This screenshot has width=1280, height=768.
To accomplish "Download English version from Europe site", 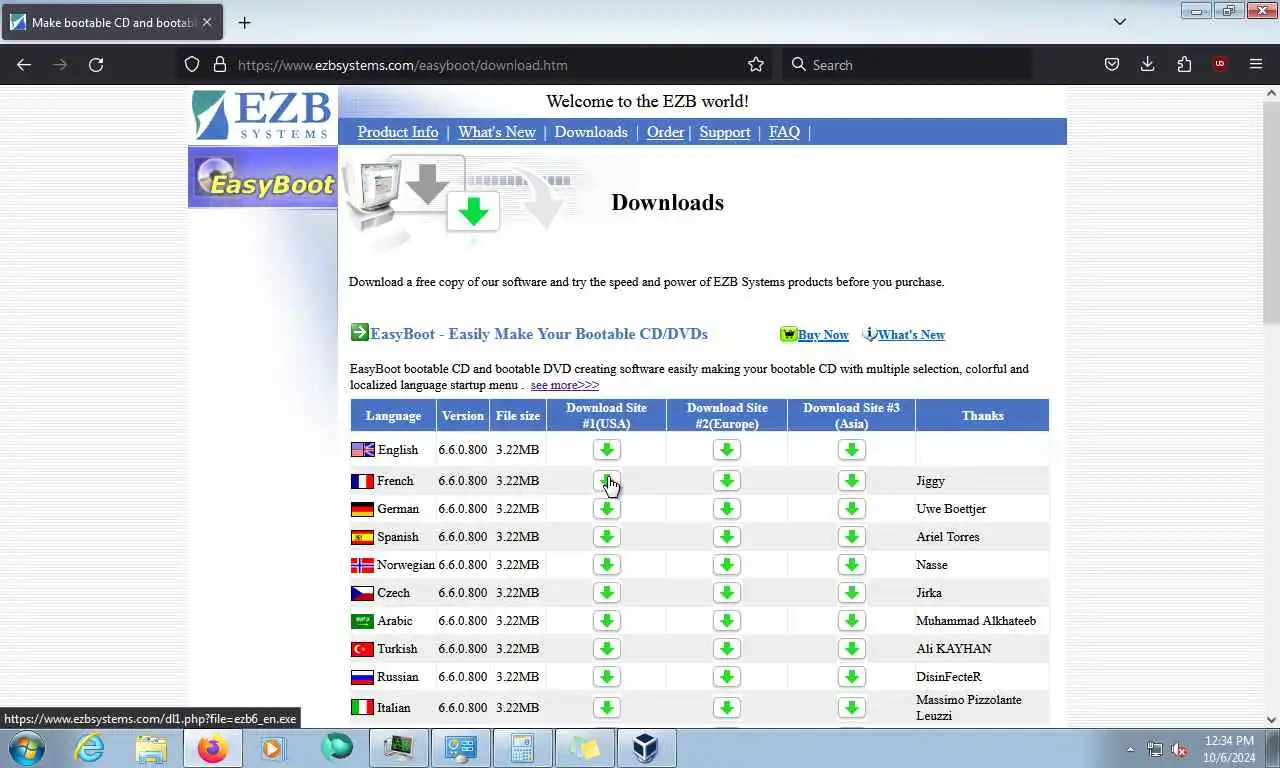I will 727,450.
